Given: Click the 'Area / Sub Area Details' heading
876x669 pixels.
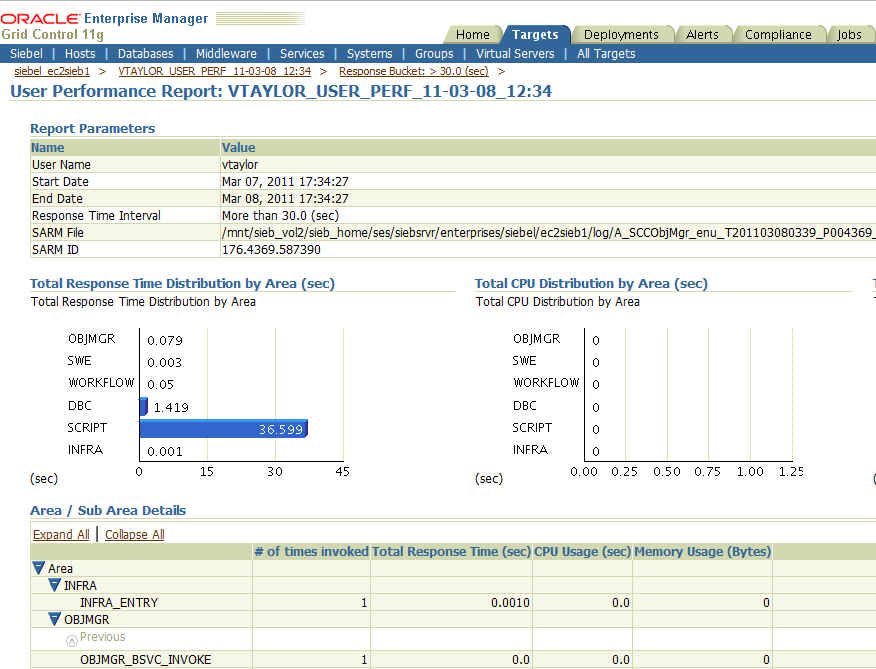Looking at the screenshot, I should (108, 510).
